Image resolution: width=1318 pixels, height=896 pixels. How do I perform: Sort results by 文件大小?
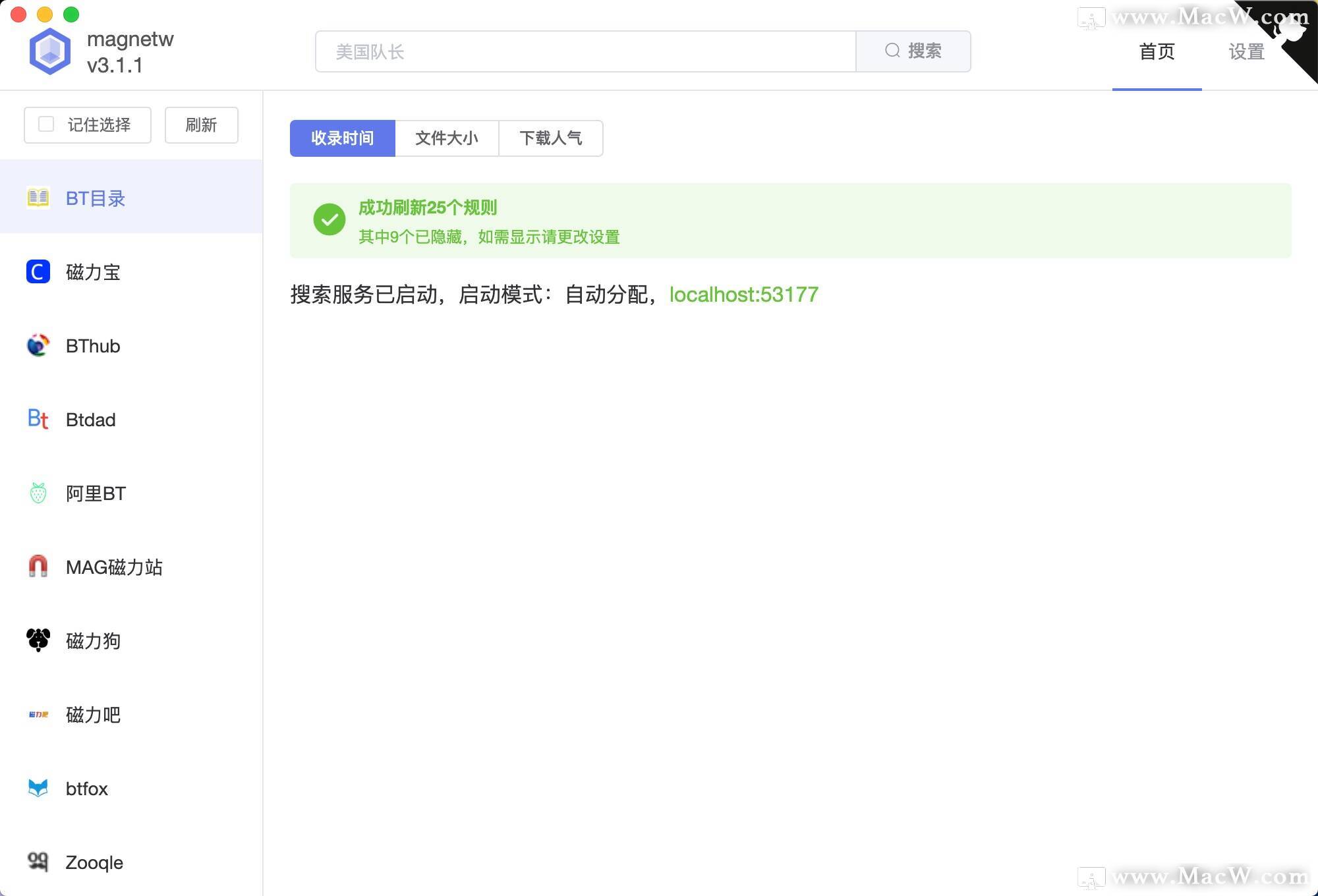click(447, 138)
